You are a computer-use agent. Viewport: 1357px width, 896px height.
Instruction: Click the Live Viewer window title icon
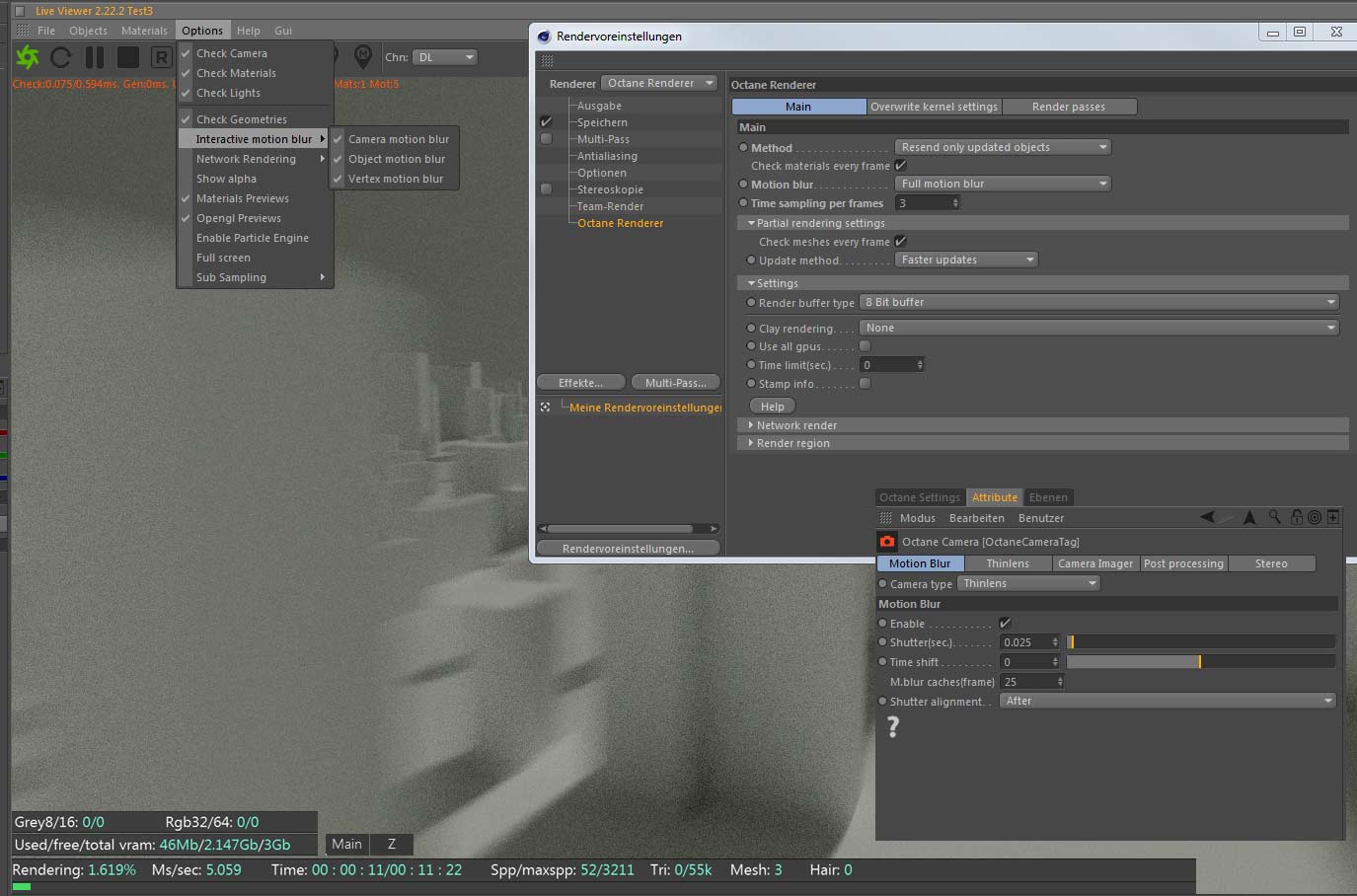(x=19, y=11)
